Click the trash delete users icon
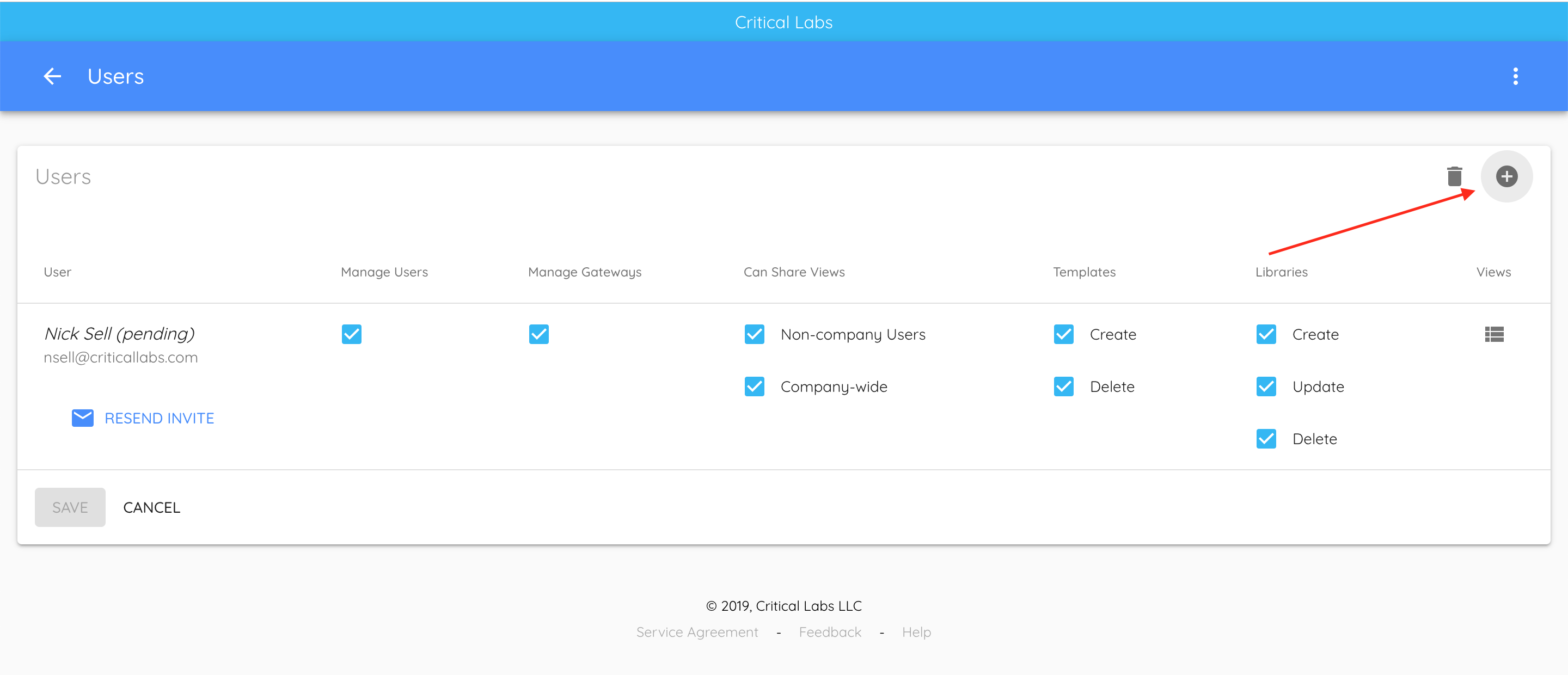This screenshot has height=675, width=1568. pos(1454,176)
